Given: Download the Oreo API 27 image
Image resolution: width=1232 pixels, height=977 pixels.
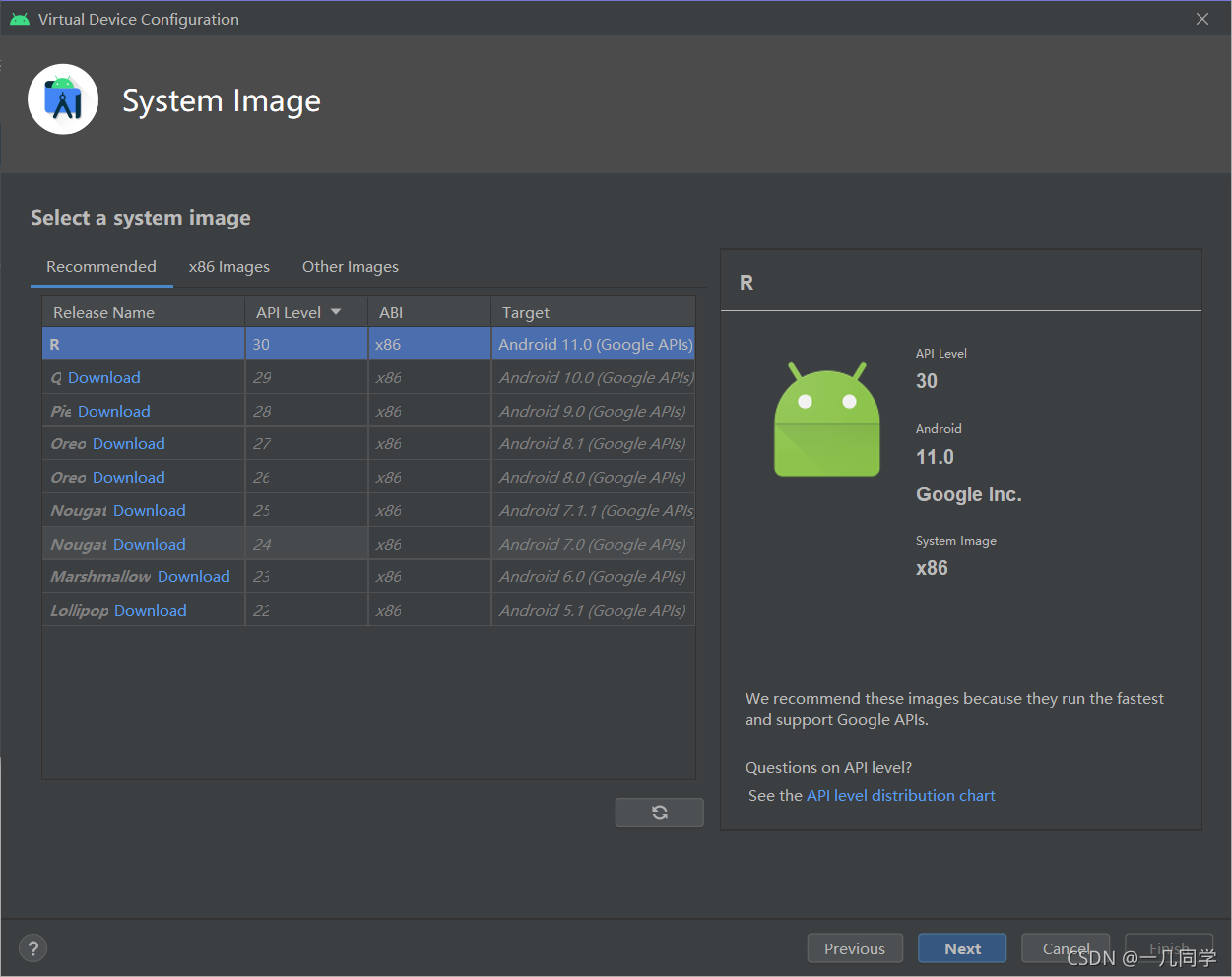Looking at the screenshot, I should (x=129, y=444).
